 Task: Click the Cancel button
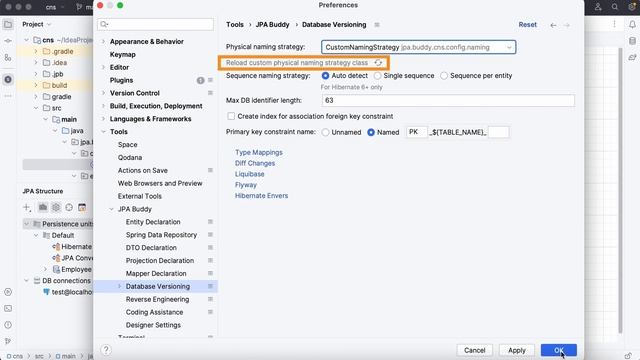click(x=474, y=350)
